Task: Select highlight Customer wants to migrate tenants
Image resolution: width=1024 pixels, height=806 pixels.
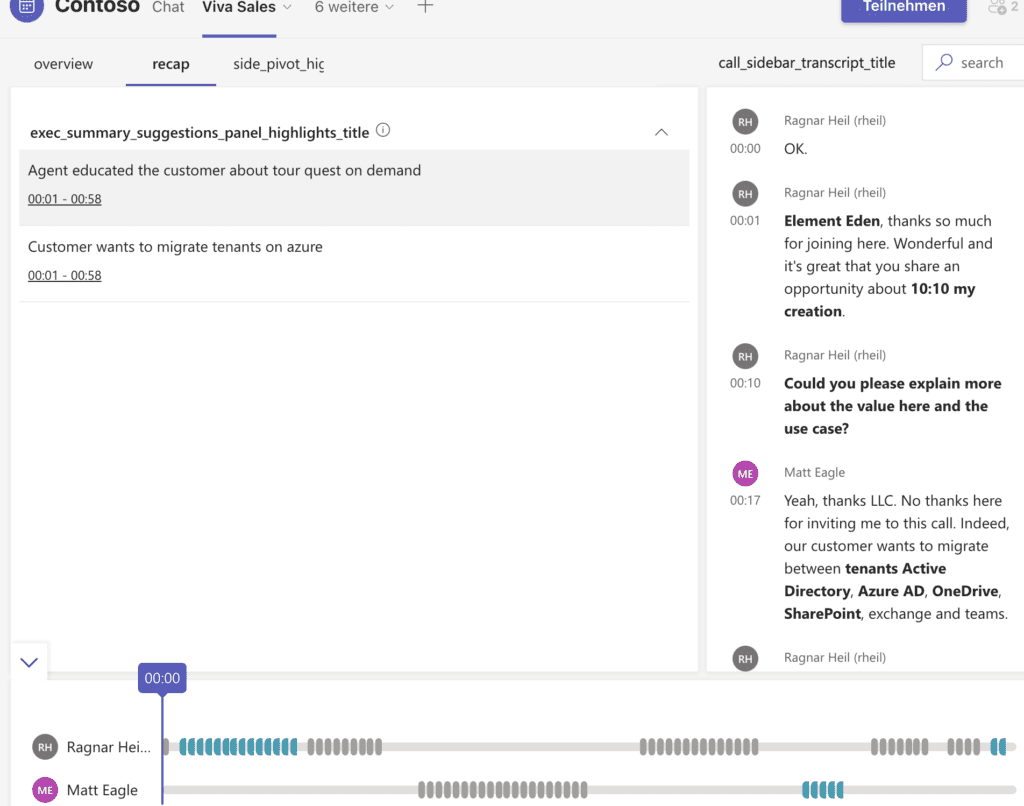Action: tap(354, 263)
